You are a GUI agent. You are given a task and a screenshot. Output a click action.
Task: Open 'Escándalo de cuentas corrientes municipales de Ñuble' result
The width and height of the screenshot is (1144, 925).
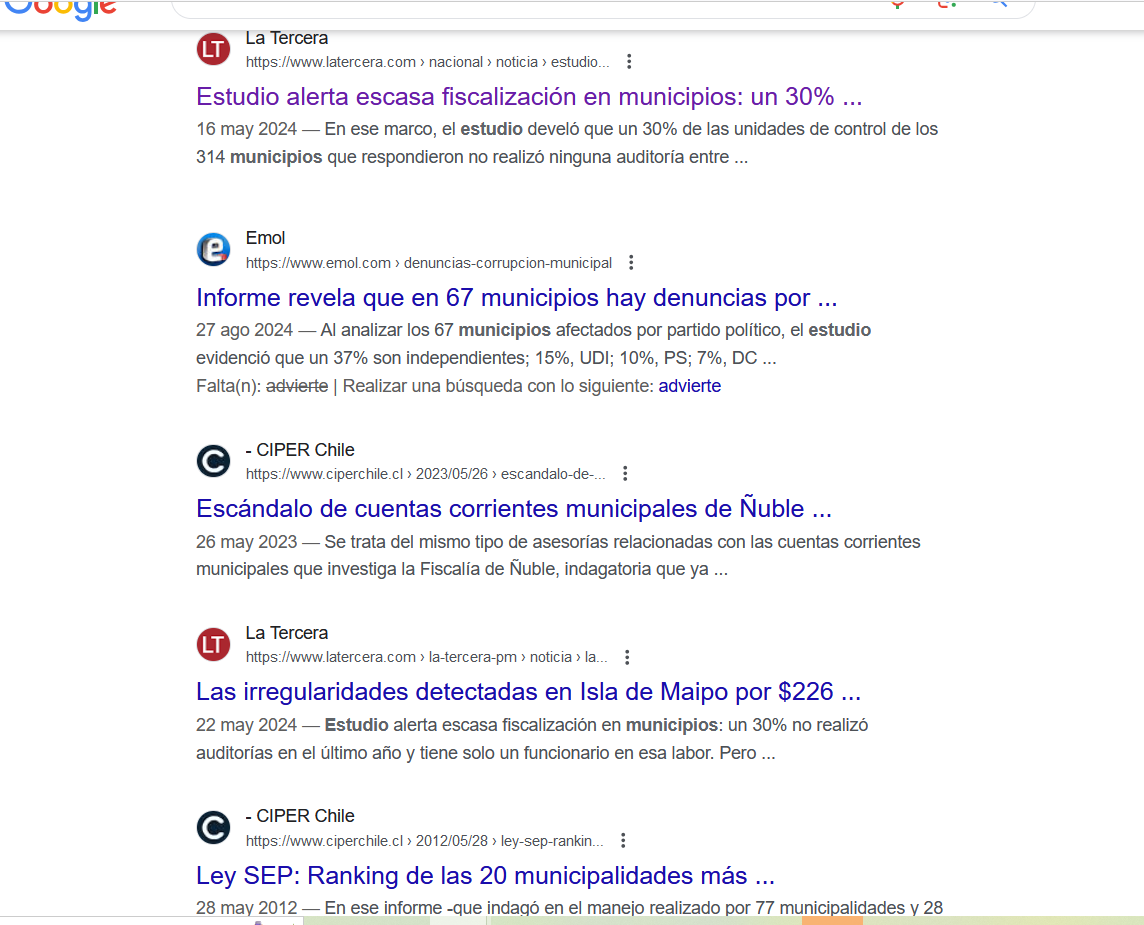pos(514,508)
